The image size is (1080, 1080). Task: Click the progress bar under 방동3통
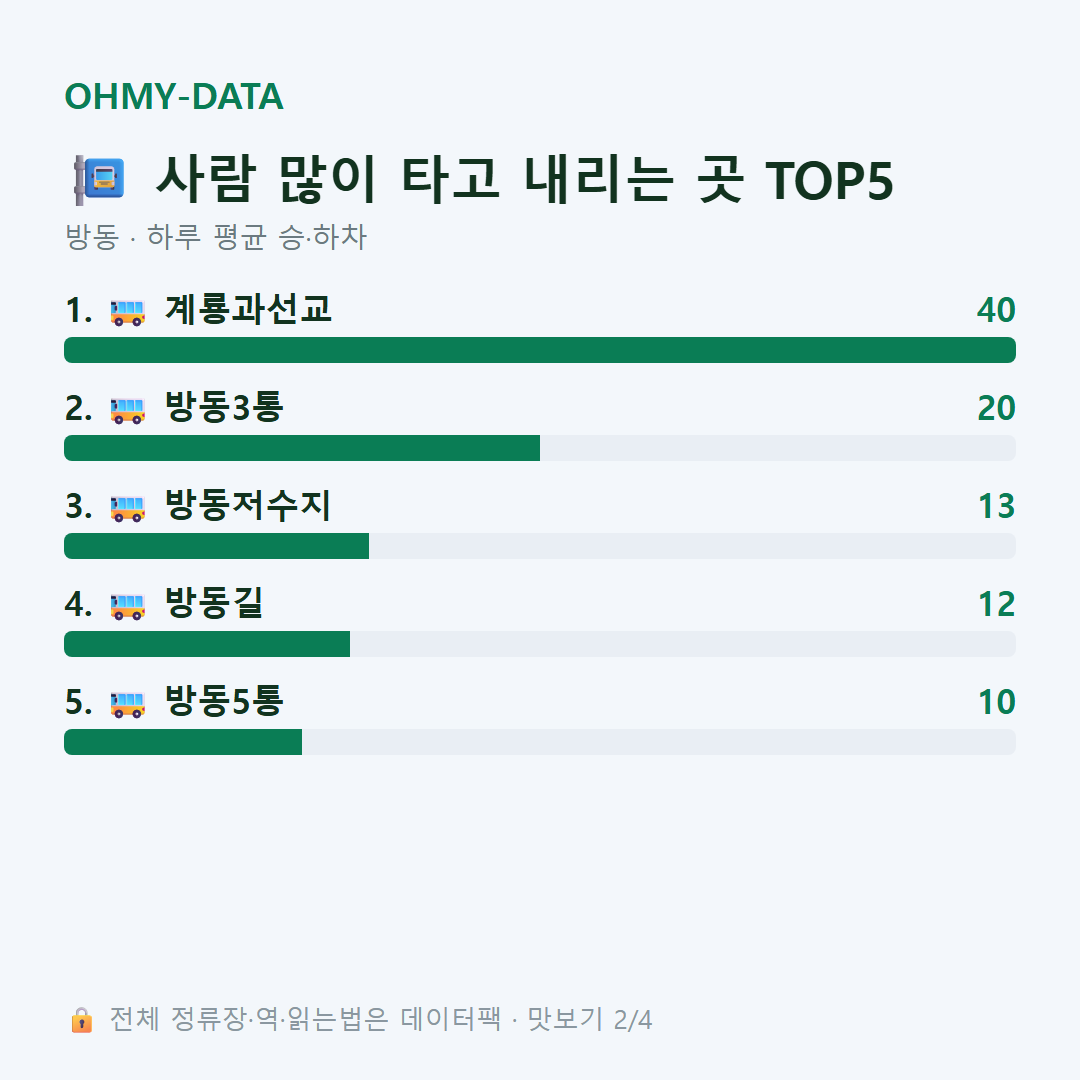540,448
